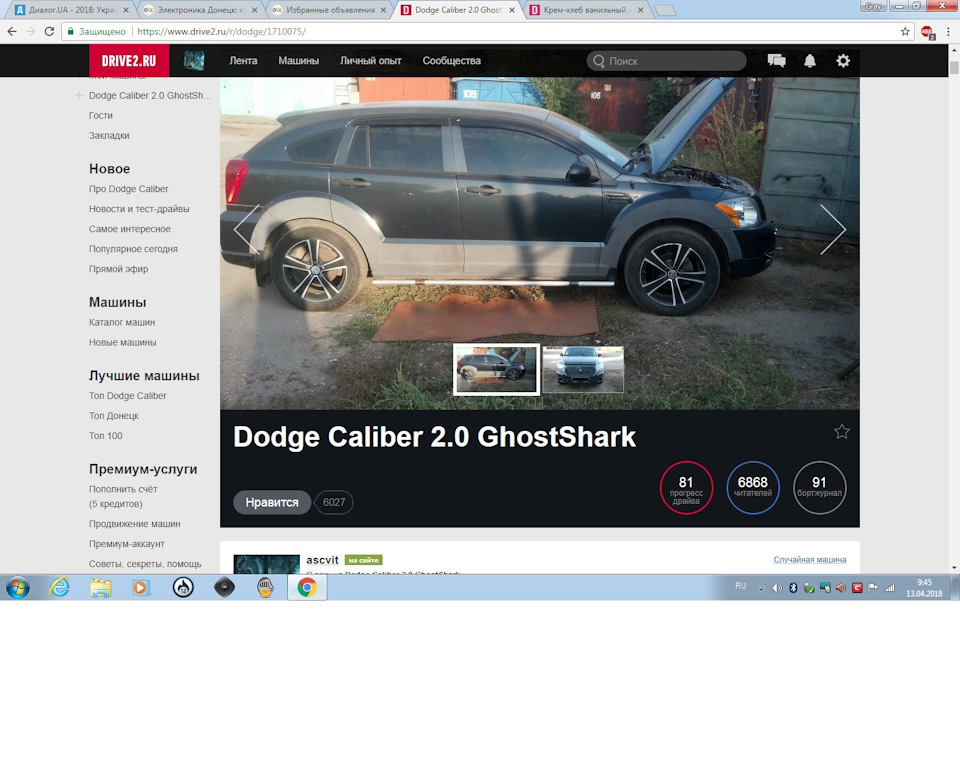
Task: Close the Dodge Caliber 2.0 Ghost tab
Action: [x=512, y=10]
